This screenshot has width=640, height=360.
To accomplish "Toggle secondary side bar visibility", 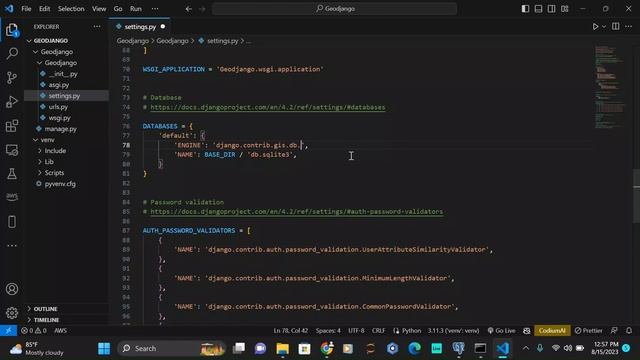I will click(x=551, y=9).
